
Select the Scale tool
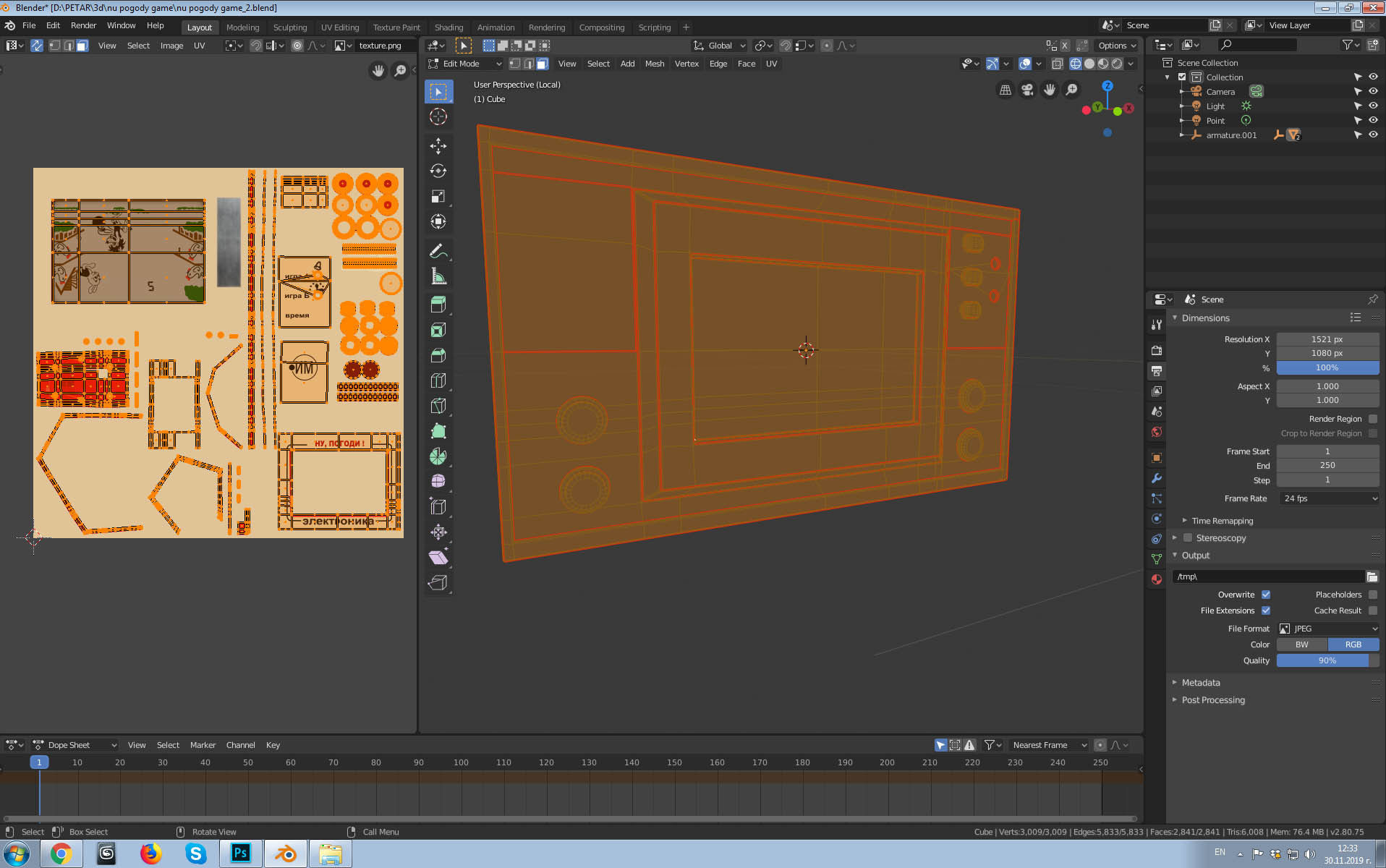click(x=438, y=197)
